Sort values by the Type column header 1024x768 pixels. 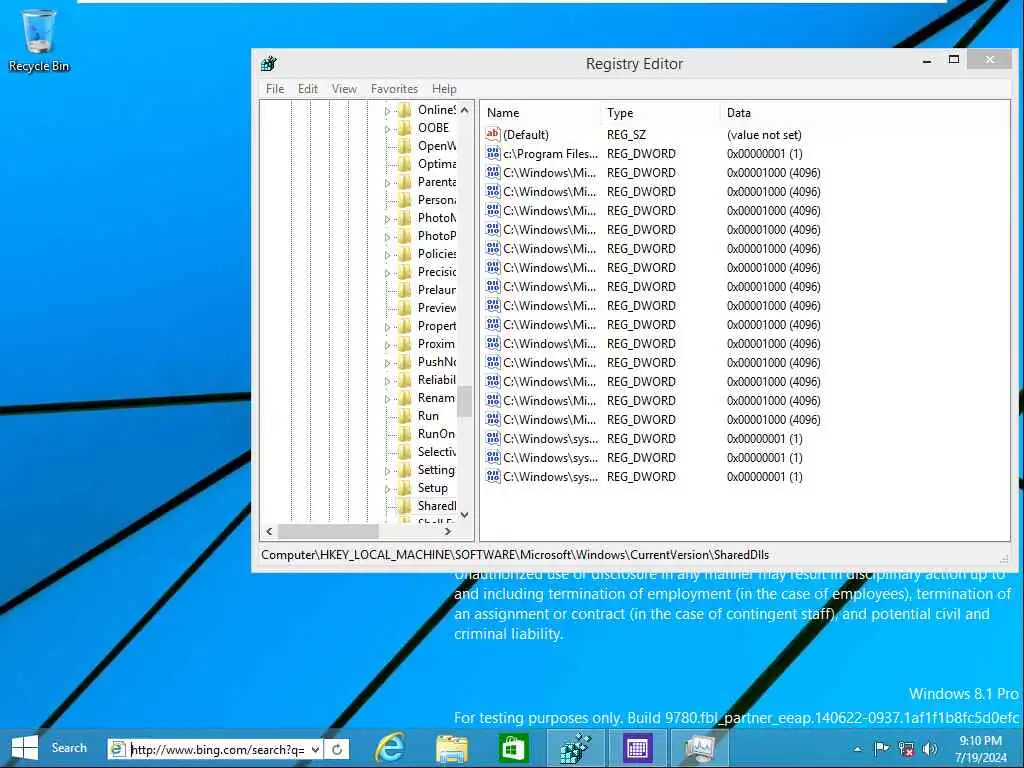(x=660, y=112)
